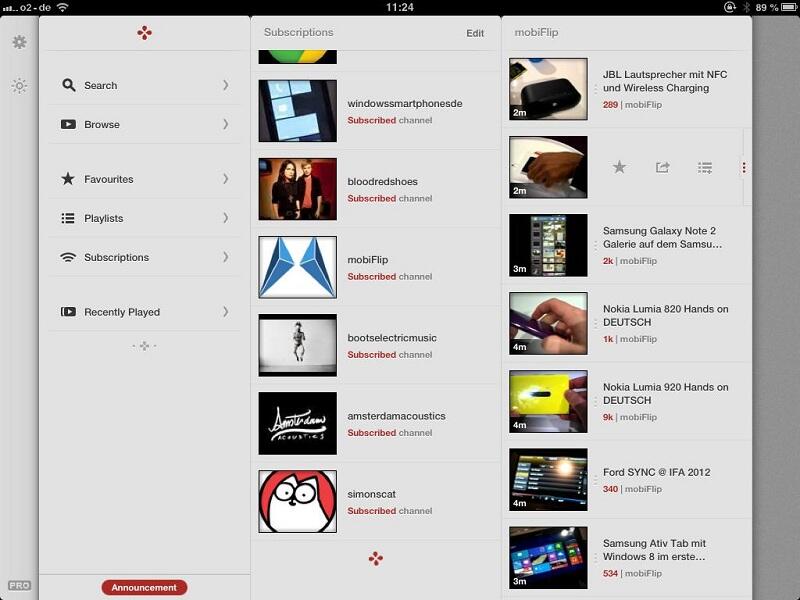The height and width of the screenshot is (600, 800).
Task: Select mobiFlip channel thumbnail
Action: [x=297, y=267]
